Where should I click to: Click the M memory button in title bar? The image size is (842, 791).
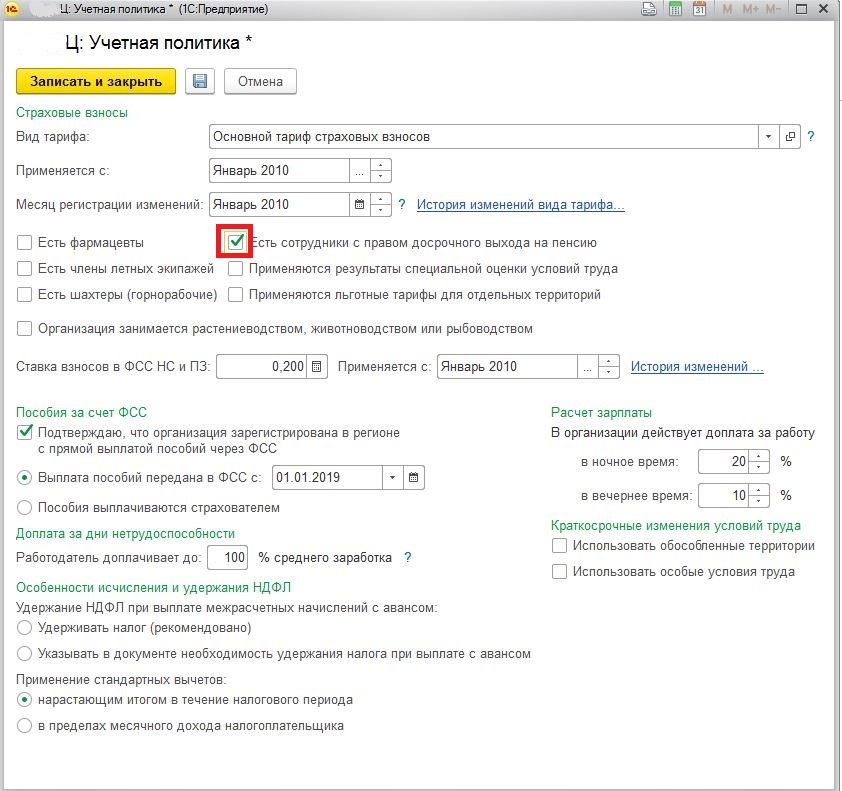(x=727, y=9)
